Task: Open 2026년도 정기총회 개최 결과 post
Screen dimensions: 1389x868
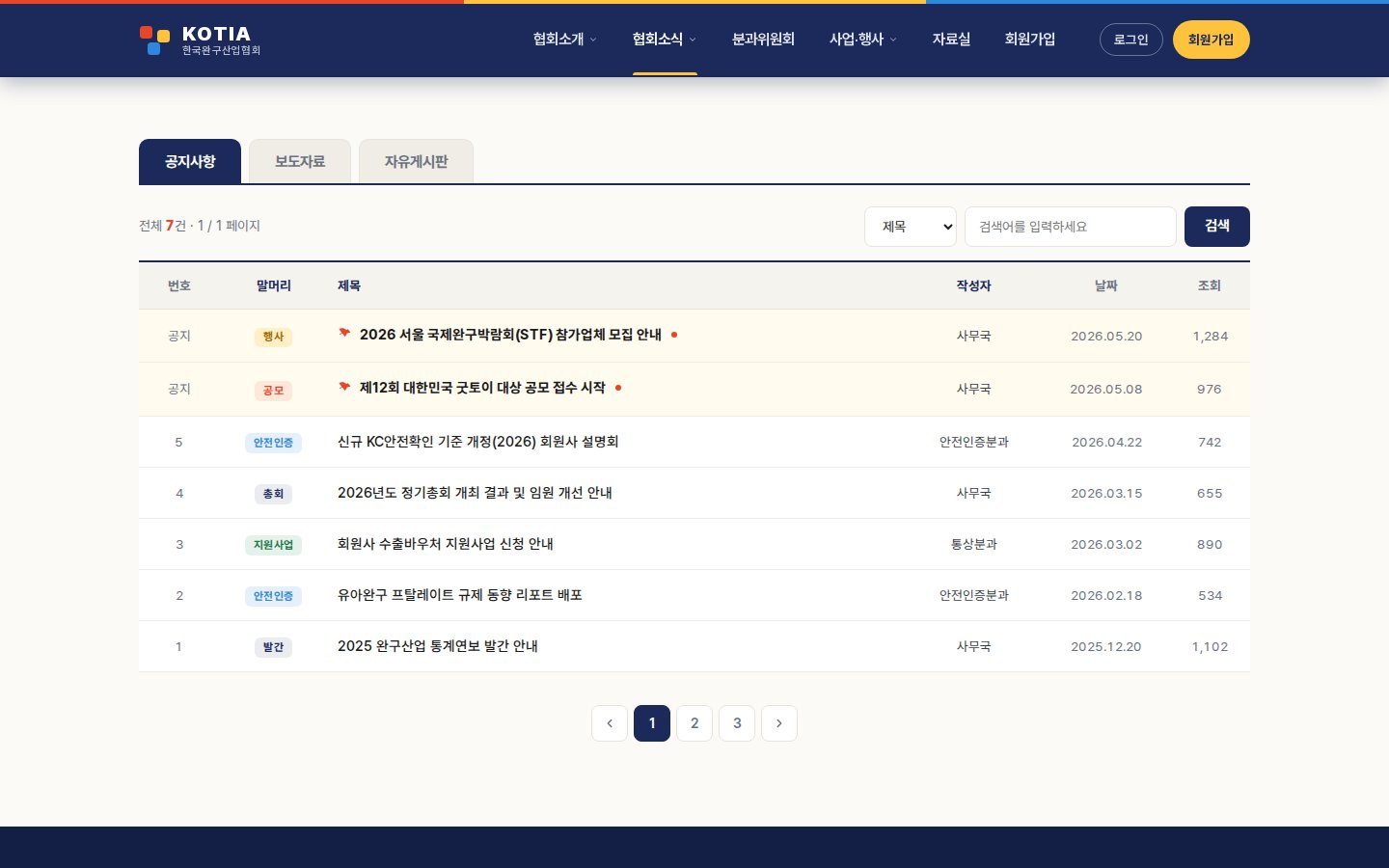Action: point(475,493)
